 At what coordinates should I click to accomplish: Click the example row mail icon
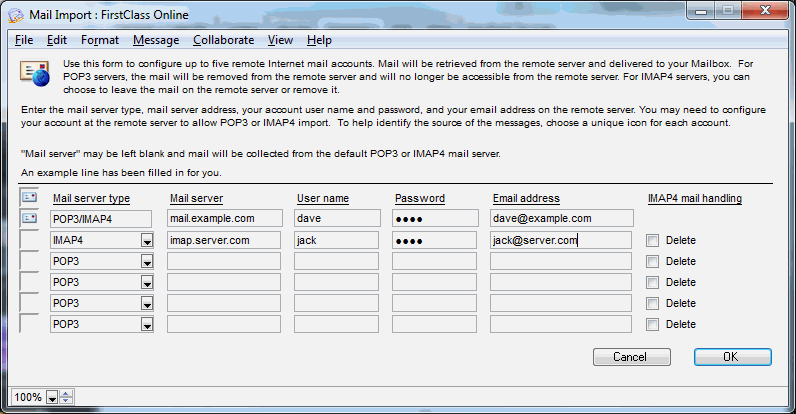click(x=29, y=218)
